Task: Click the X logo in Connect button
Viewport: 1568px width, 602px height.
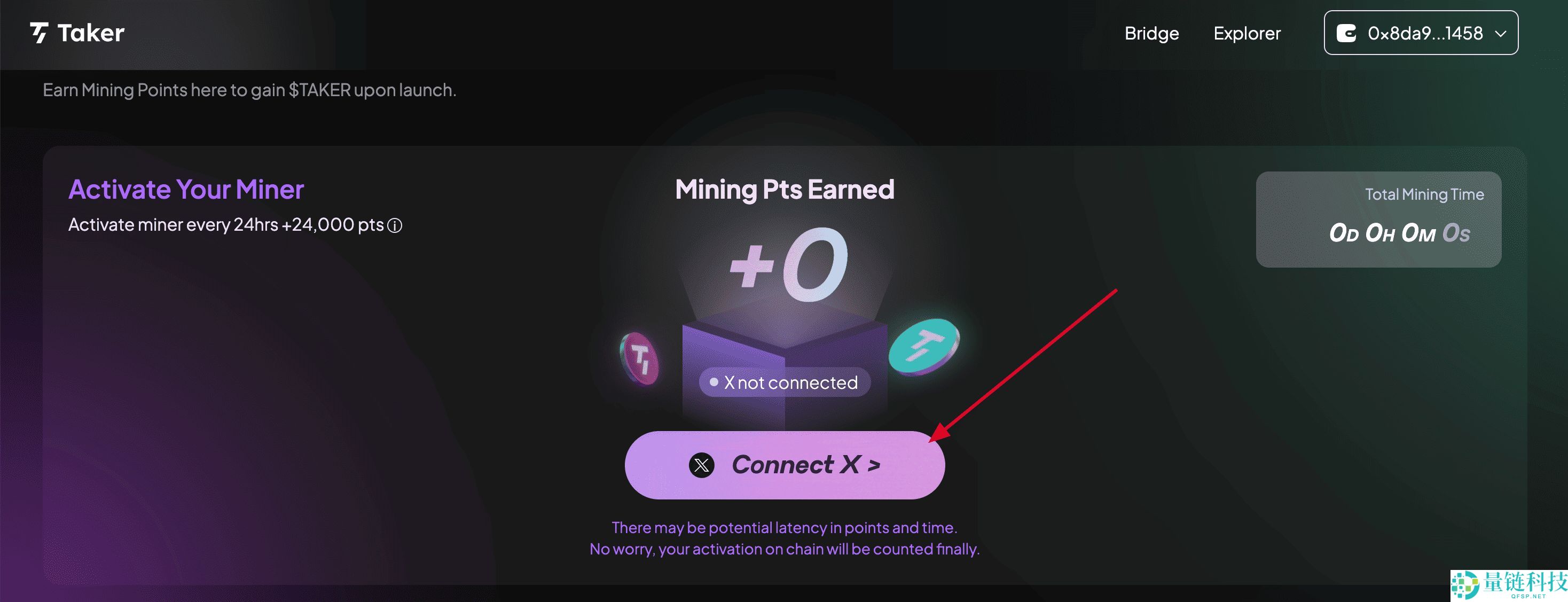Action: (701, 465)
